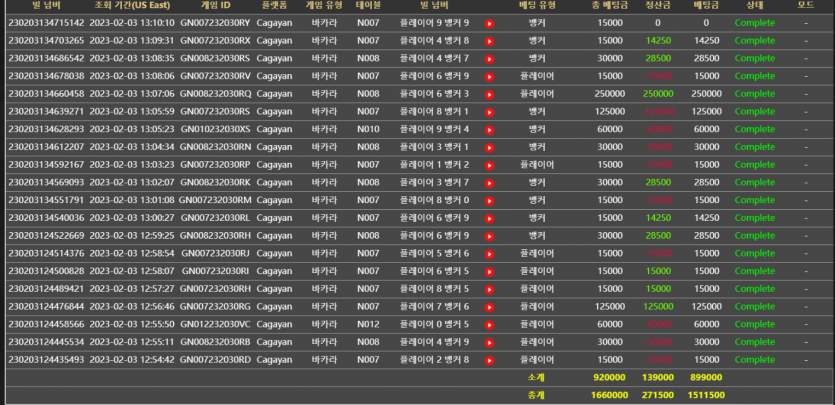
Task: Click the 테이블 column header
Action: click(x=368, y=5)
